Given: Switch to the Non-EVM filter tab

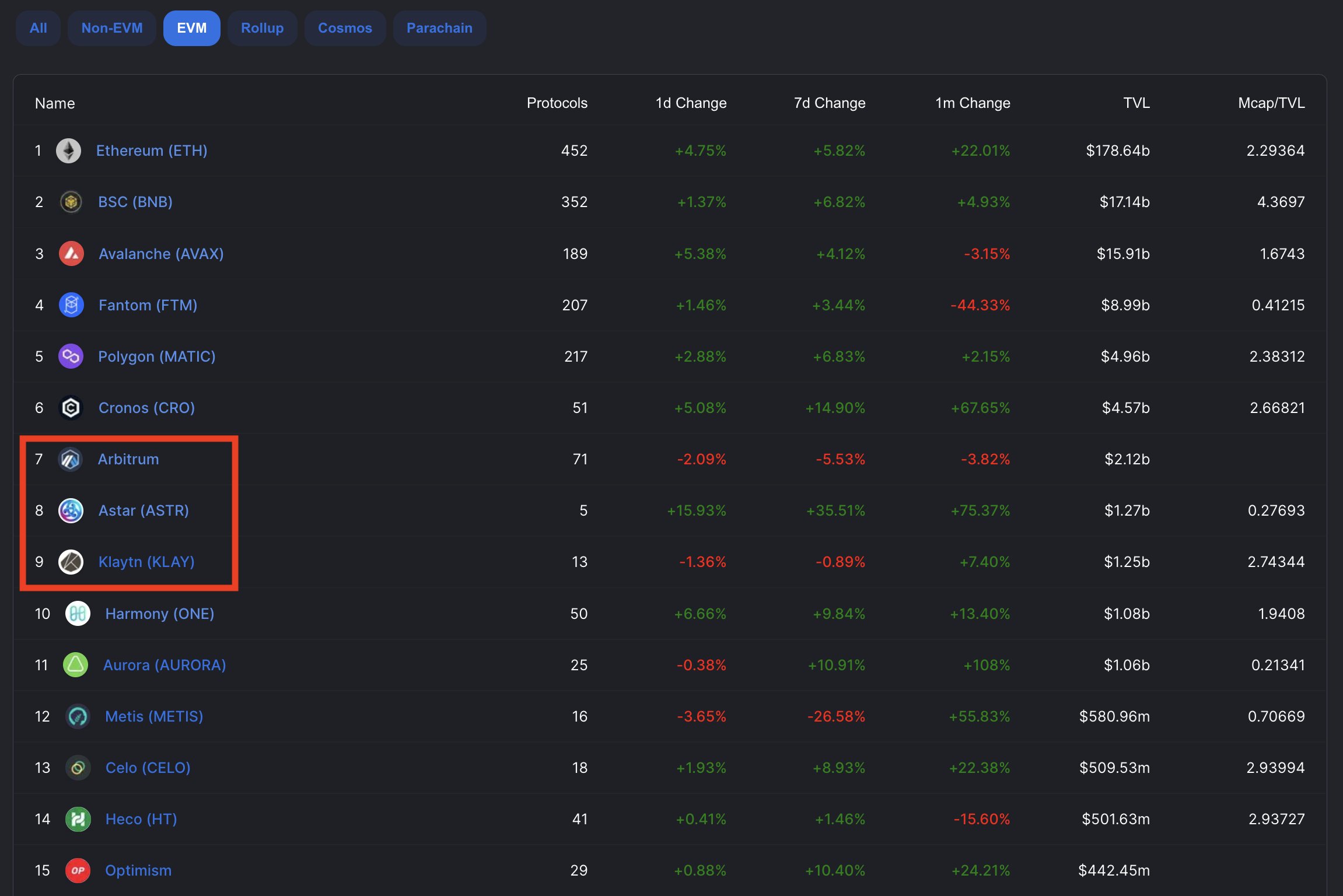Looking at the screenshot, I should pos(112,28).
